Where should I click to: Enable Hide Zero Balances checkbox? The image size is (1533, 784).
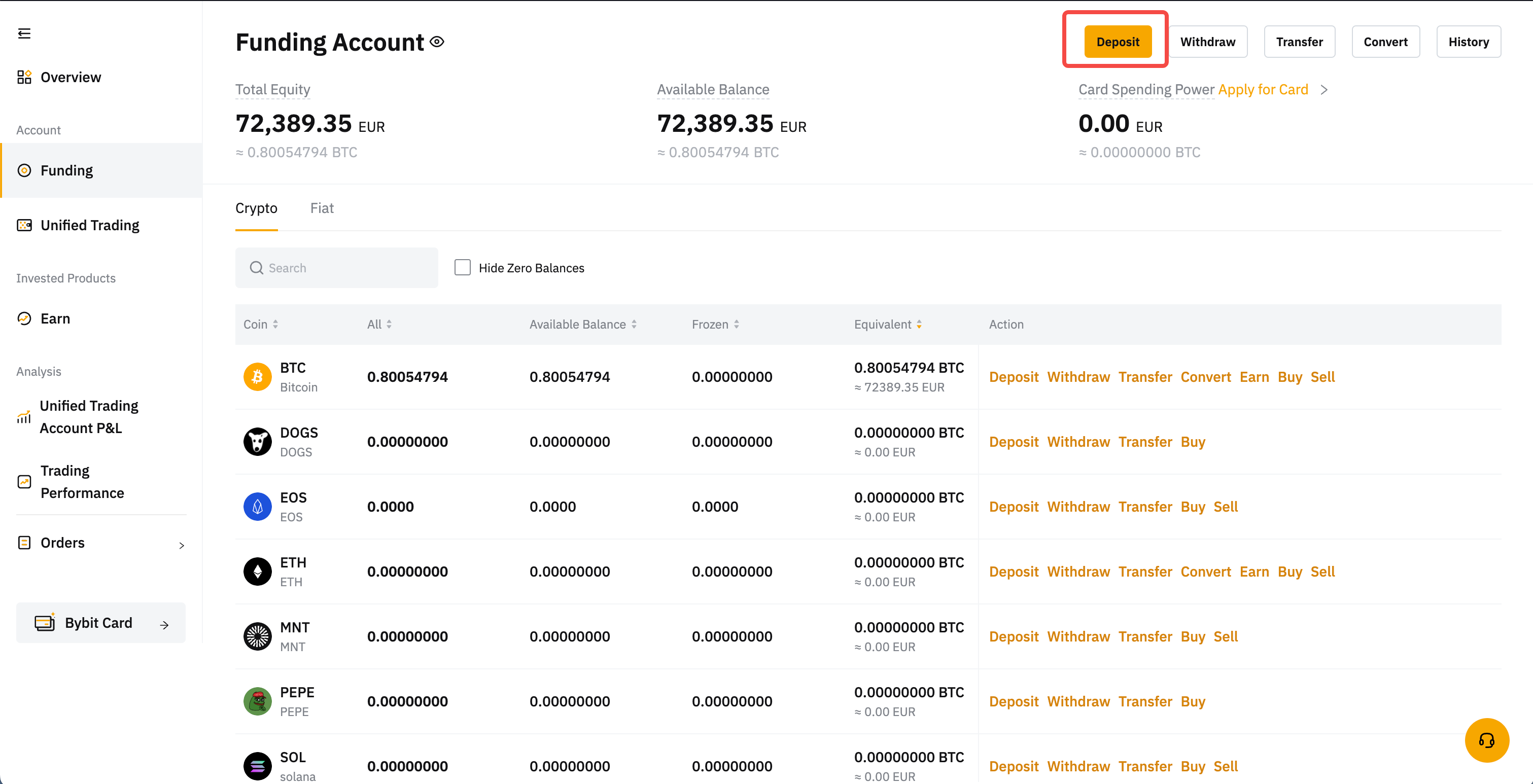point(463,268)
